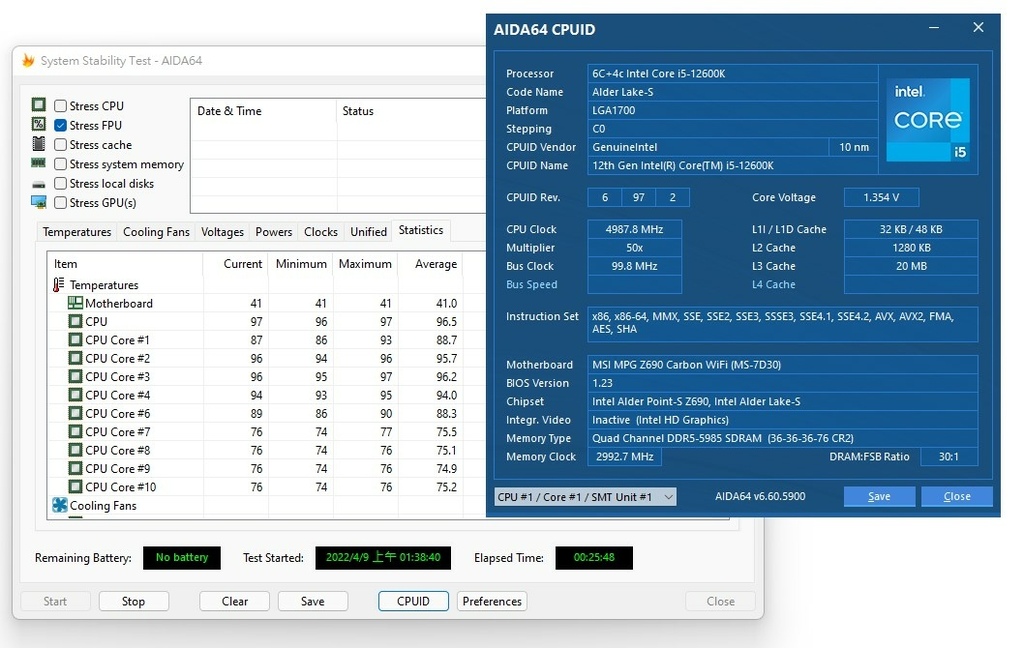Select the Statistics tab
This screenshot has height=648, width=1024.
pos(421,230)
